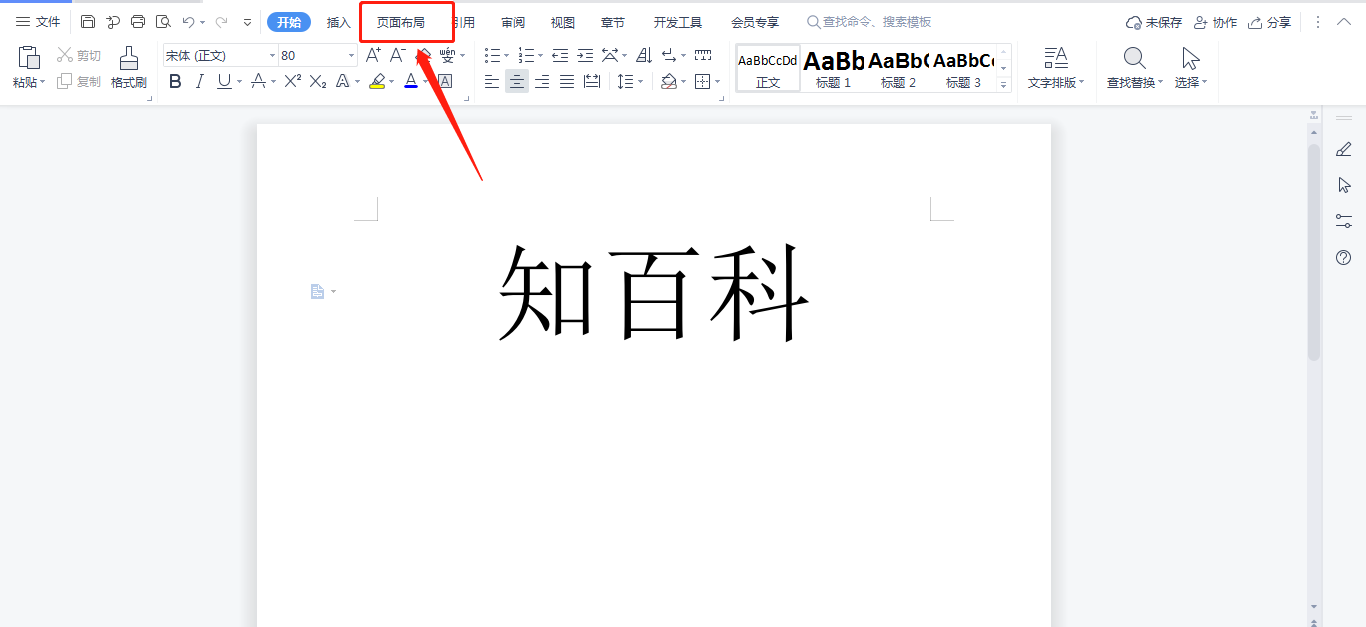Apply the 标题 1 style
The image size is (1366, 627).
(x=832, y=67)
